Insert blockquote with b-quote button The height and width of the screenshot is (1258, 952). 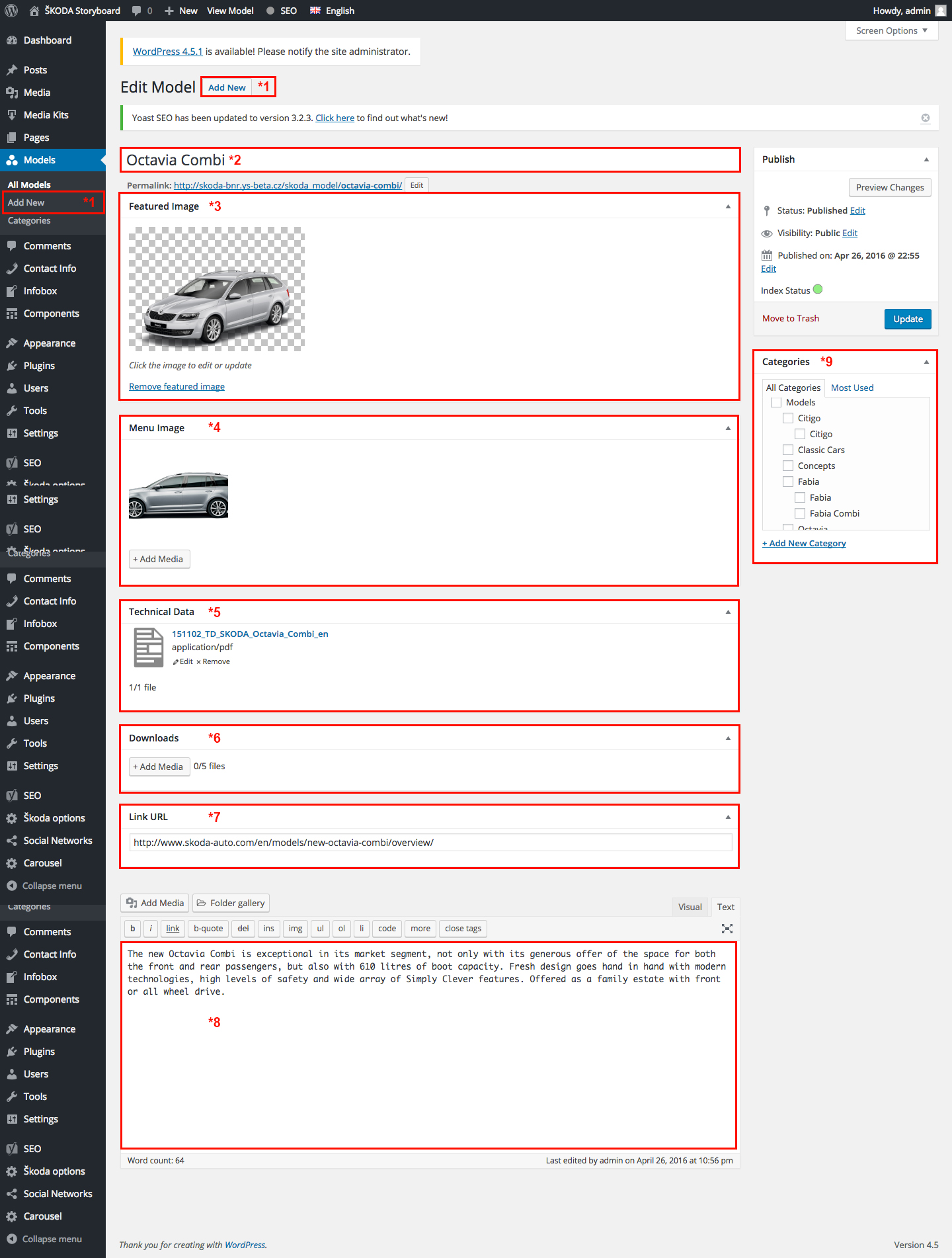click(x=208, y=929)
